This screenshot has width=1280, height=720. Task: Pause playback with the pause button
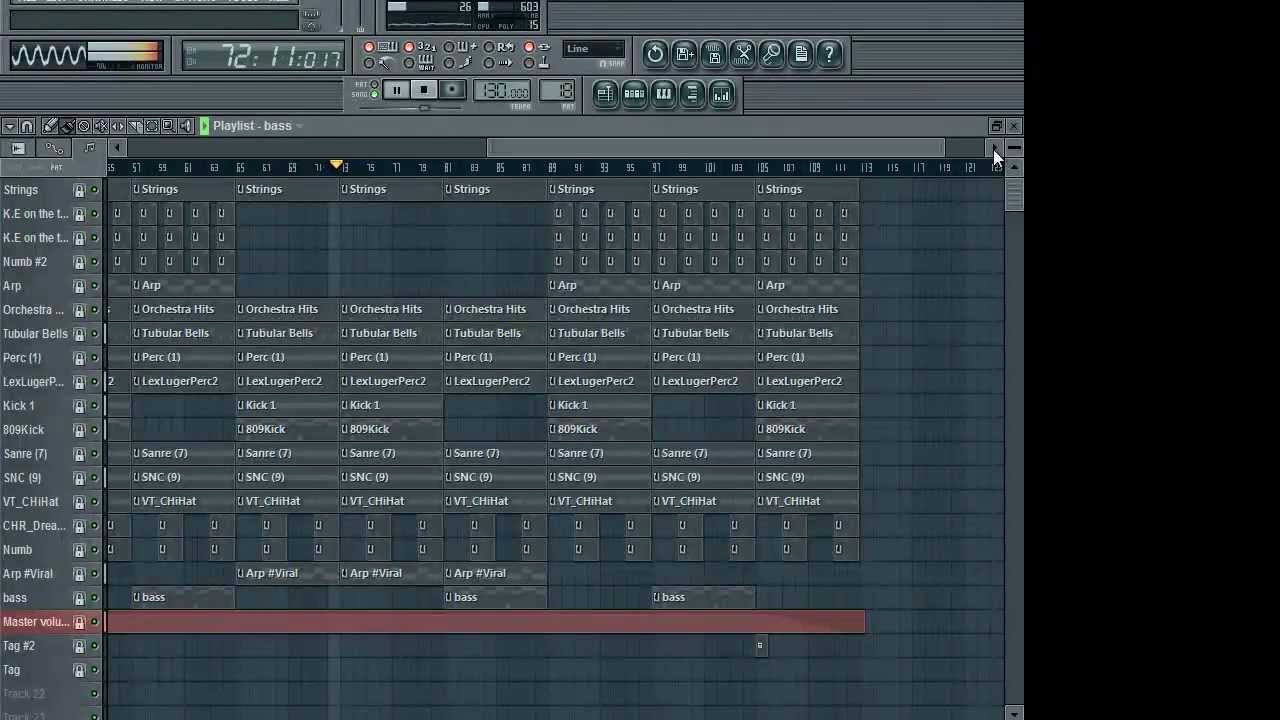[x=396, y=91]
